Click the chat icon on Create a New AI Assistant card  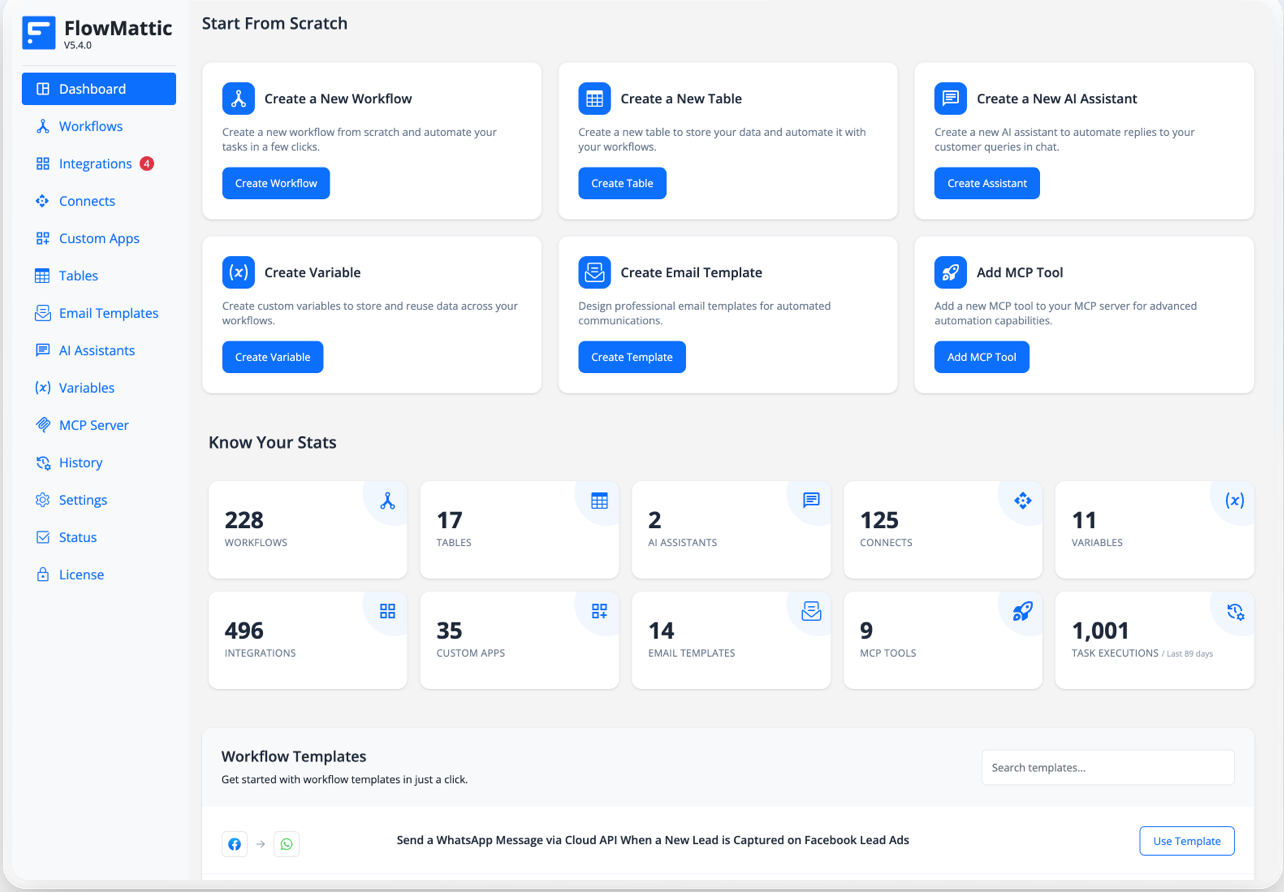950,98
